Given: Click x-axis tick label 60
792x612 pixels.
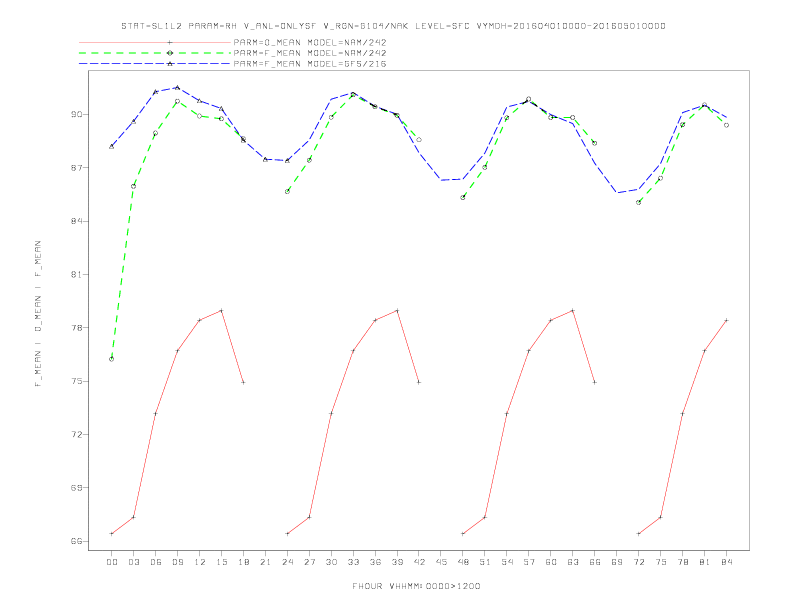Looking at the screenshot, I should point(551,562).
